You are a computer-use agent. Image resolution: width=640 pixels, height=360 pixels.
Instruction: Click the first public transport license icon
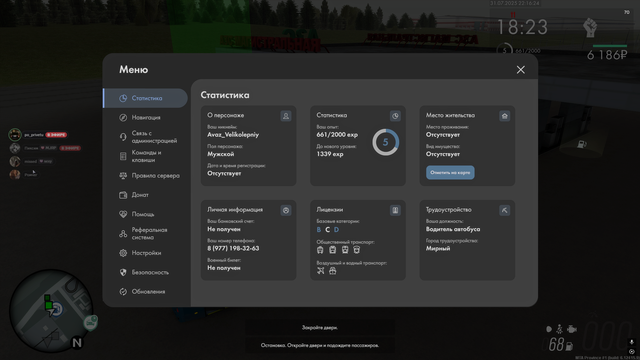click(x=320, y=250)
